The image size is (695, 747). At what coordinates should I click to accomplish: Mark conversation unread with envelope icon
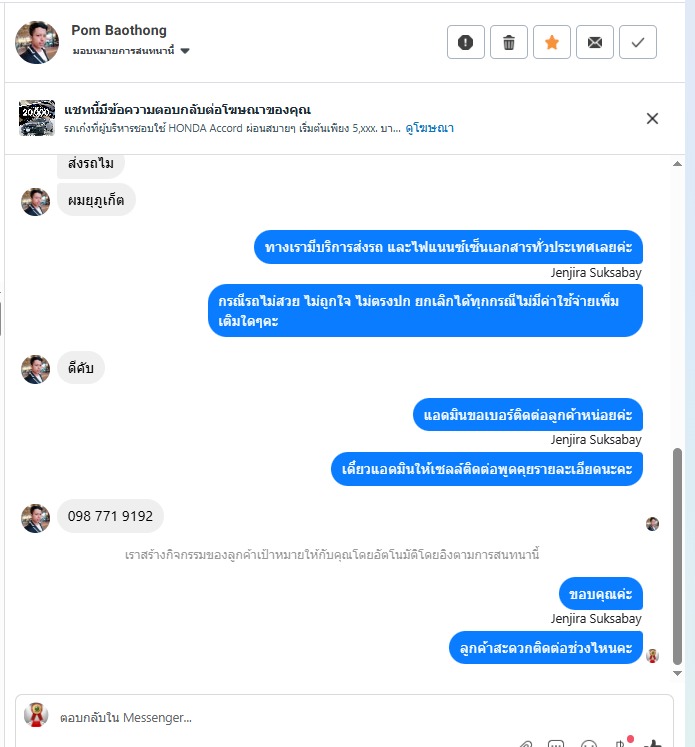(594, 42)
